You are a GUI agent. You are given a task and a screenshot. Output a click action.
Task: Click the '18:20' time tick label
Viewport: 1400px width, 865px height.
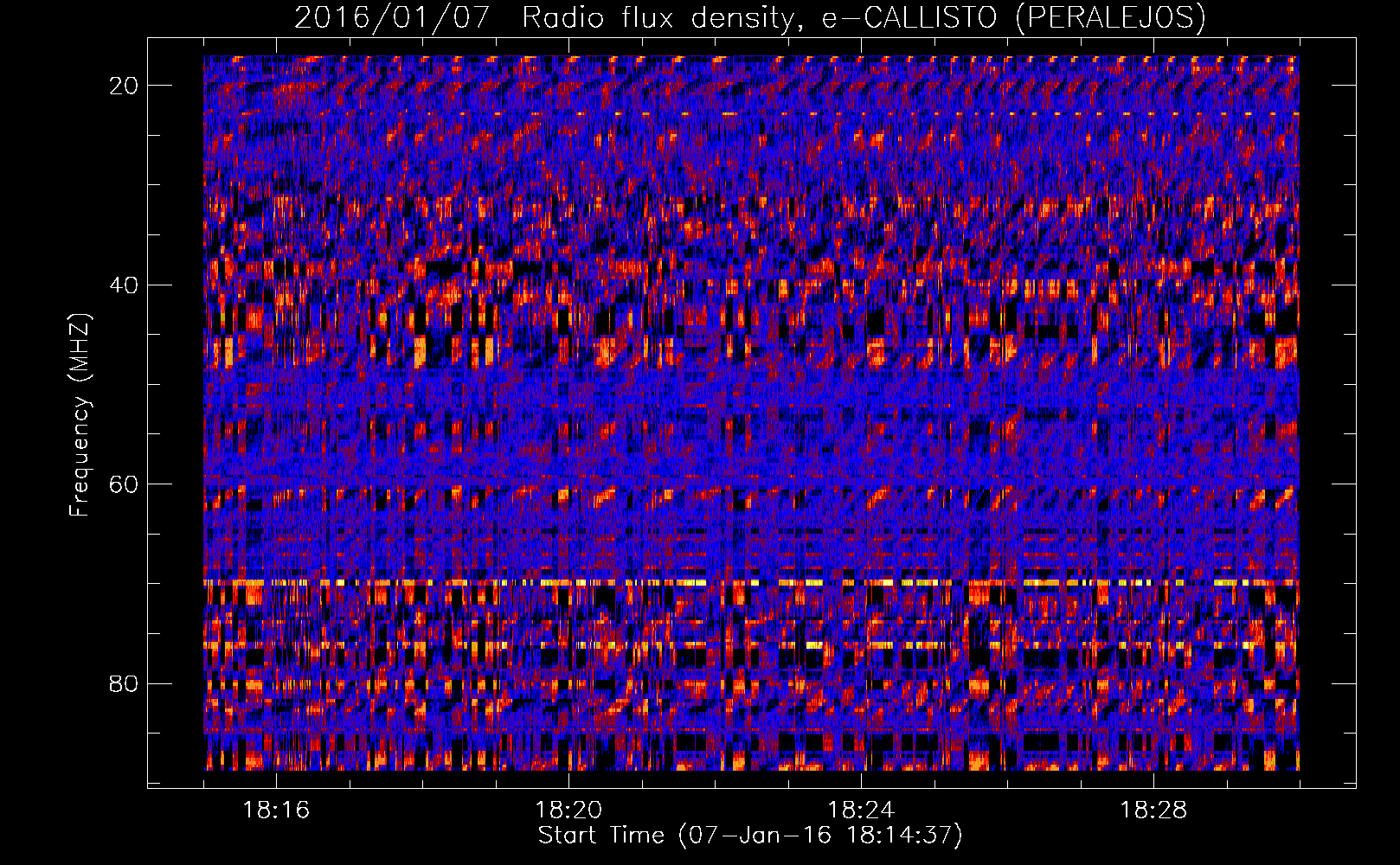coord(568,811)
